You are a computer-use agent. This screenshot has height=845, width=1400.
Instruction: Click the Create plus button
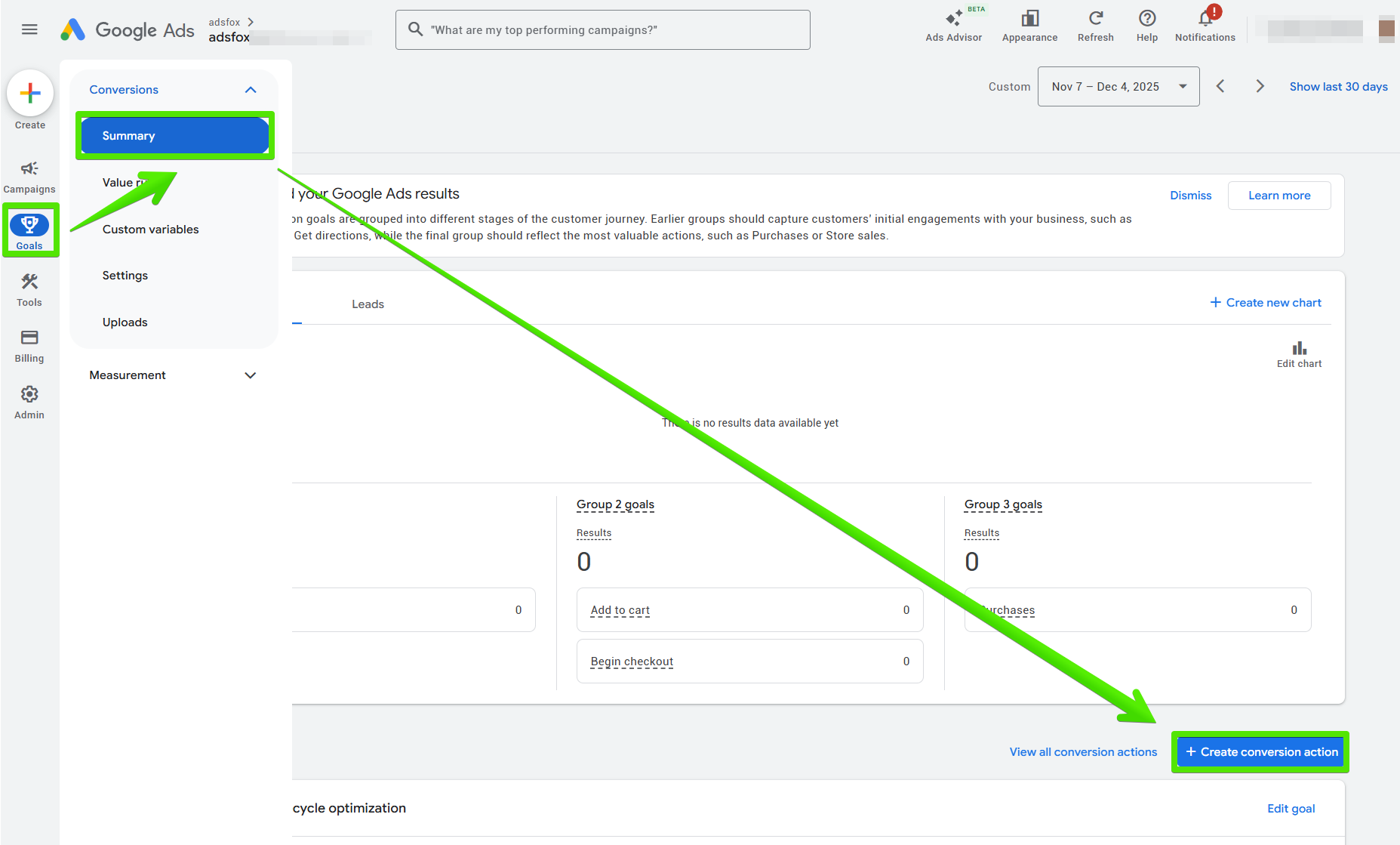pos(30,94)
